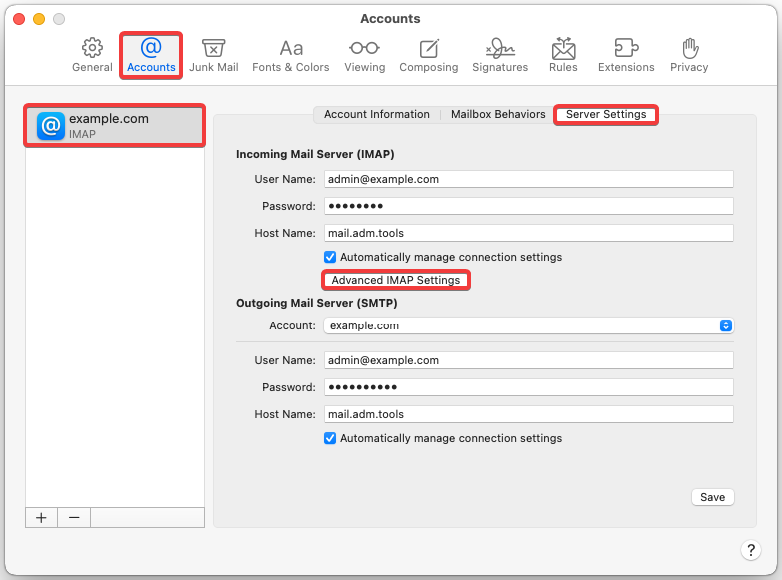Open the Composing preferences pane
782x580 pixels.
click(428, 55)
